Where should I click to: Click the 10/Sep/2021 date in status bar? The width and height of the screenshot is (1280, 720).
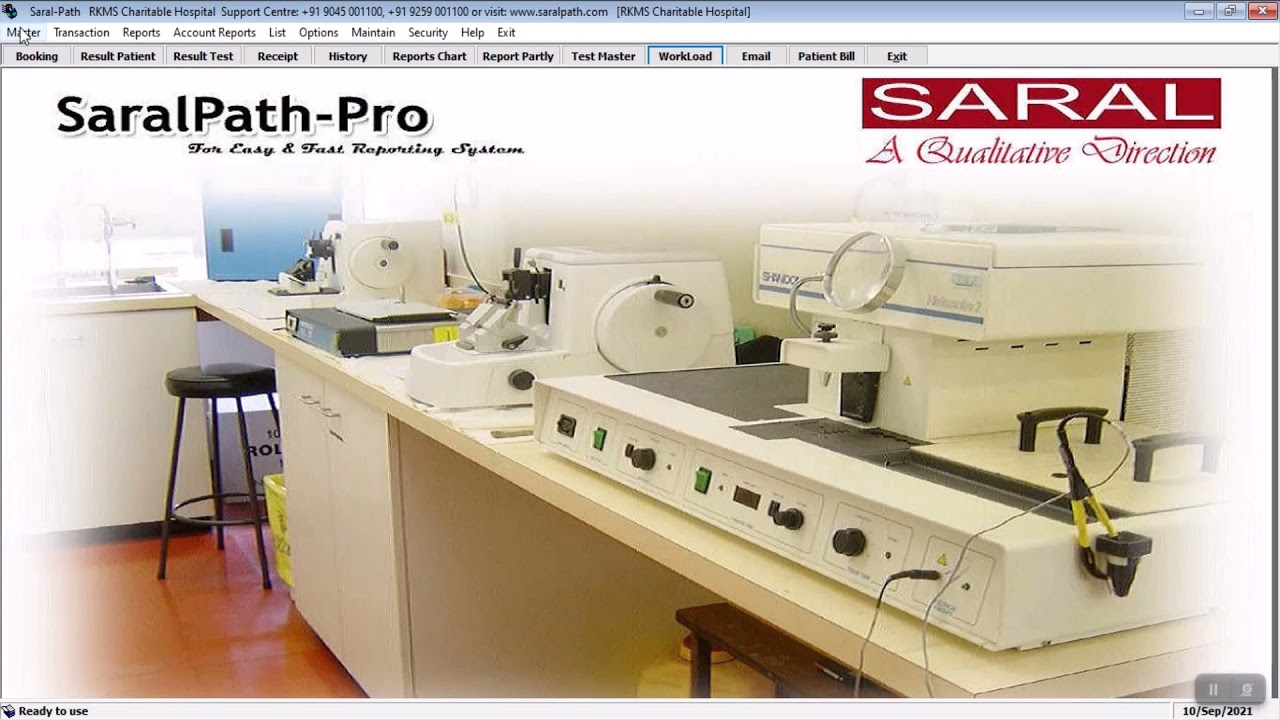click(x=1217, y=711)
